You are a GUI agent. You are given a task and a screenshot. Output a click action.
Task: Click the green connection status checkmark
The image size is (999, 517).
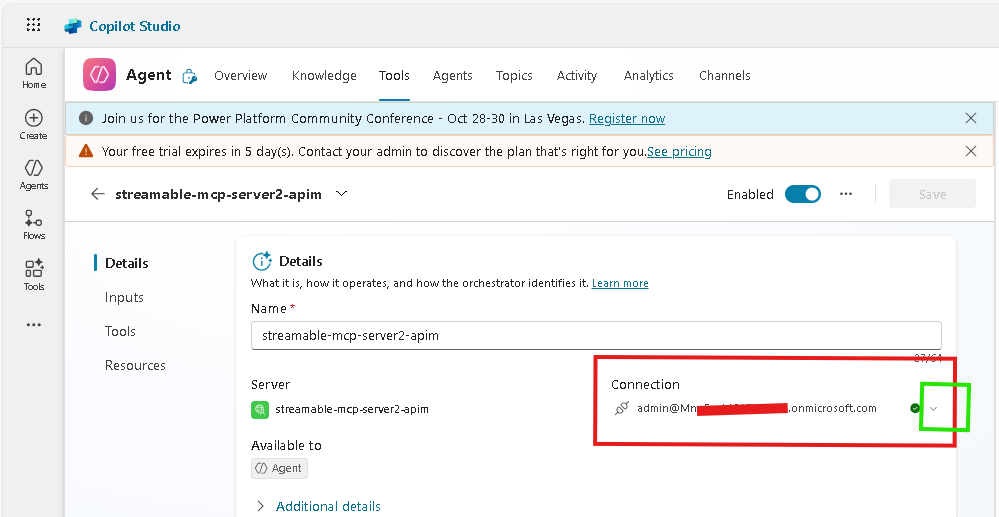(915, 408)
